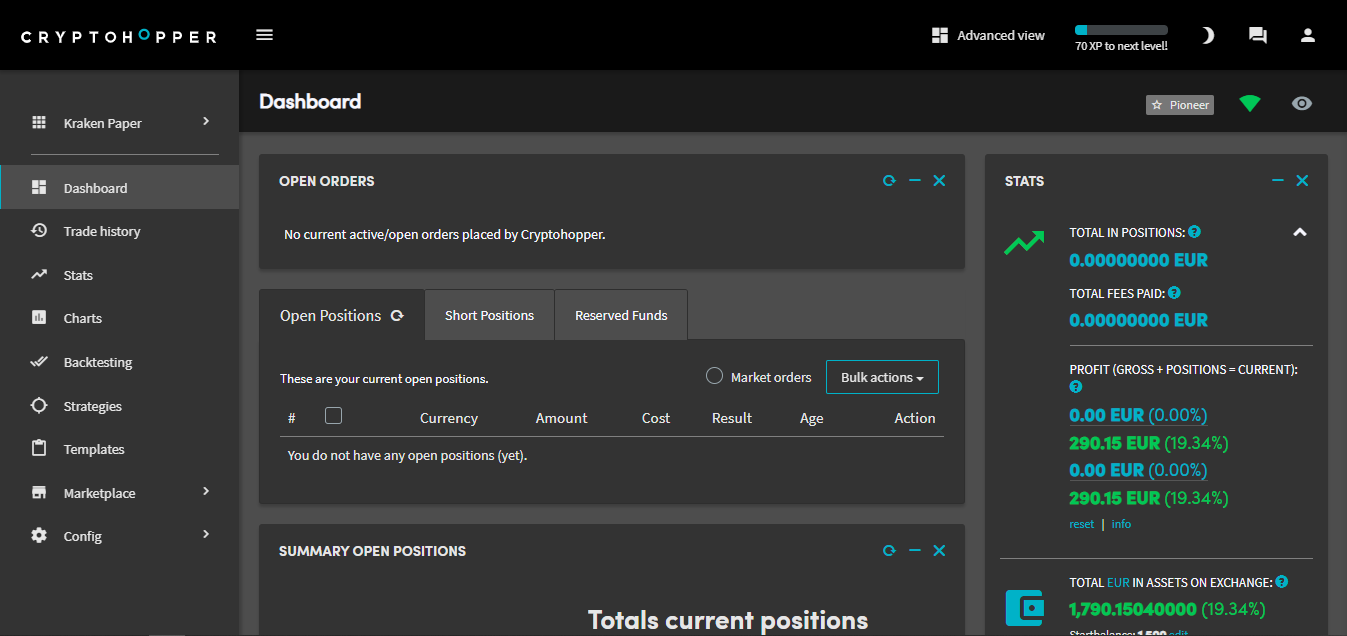1347x636 pixels.
Task: Open Dashboard in sidebar
Action: point(120,187)
